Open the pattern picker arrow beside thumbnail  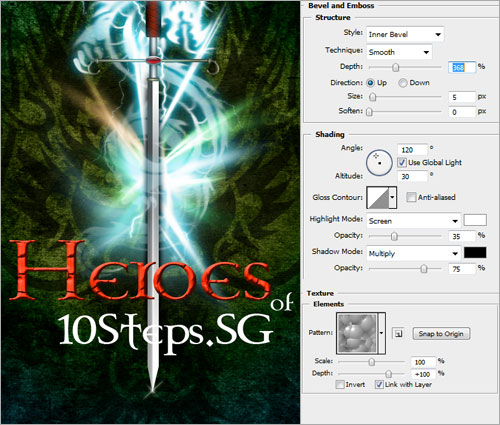click(x=382, y=333)
